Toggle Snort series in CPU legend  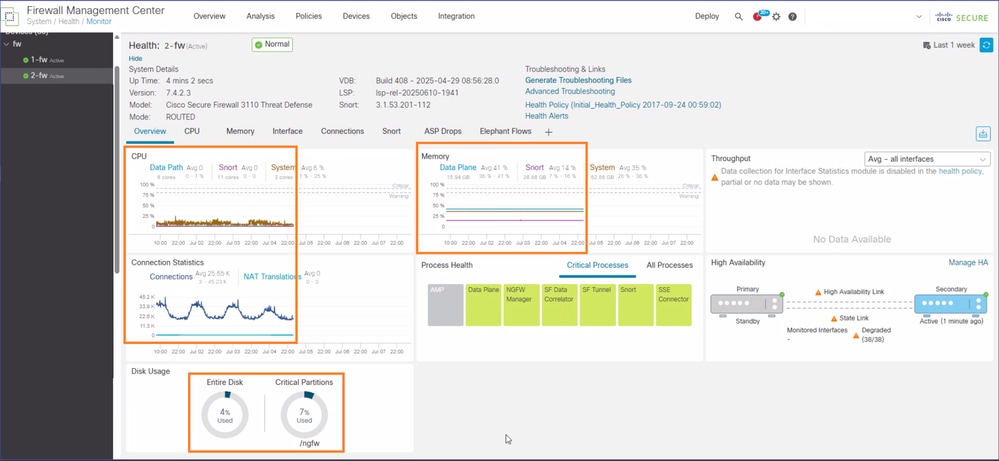click(x=227, y=167)
